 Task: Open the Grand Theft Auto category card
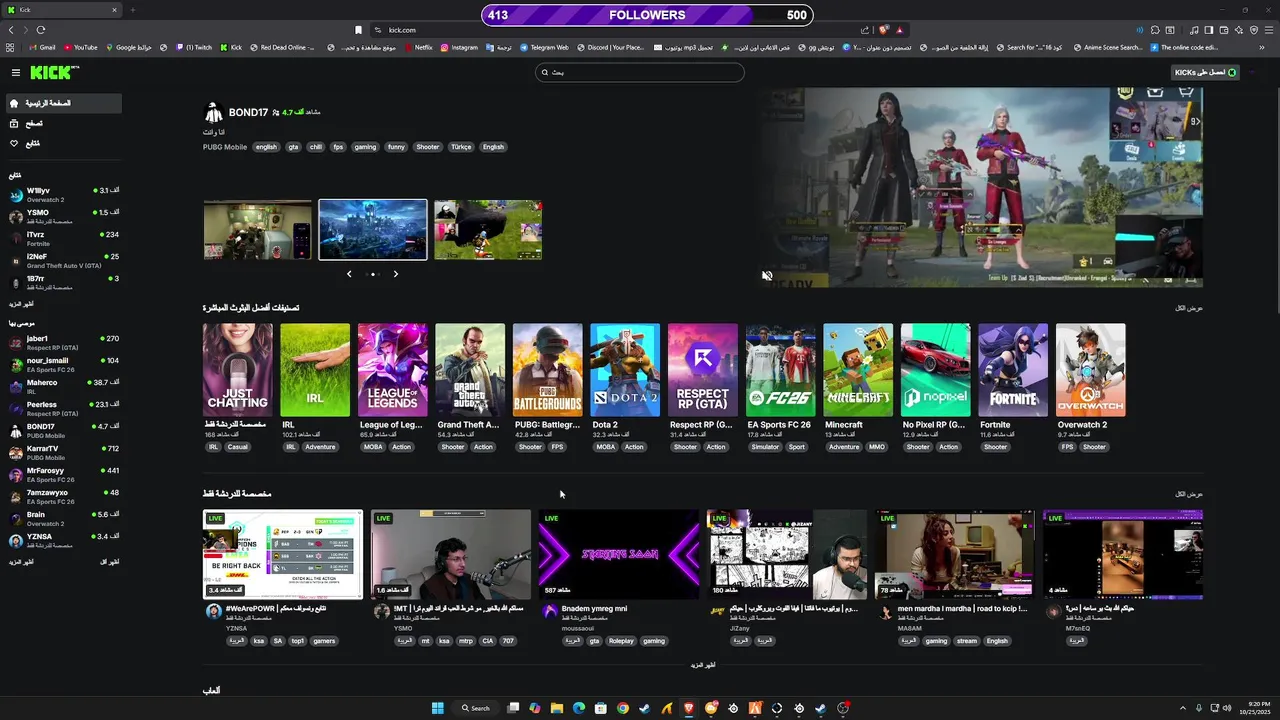coord(470,370)
